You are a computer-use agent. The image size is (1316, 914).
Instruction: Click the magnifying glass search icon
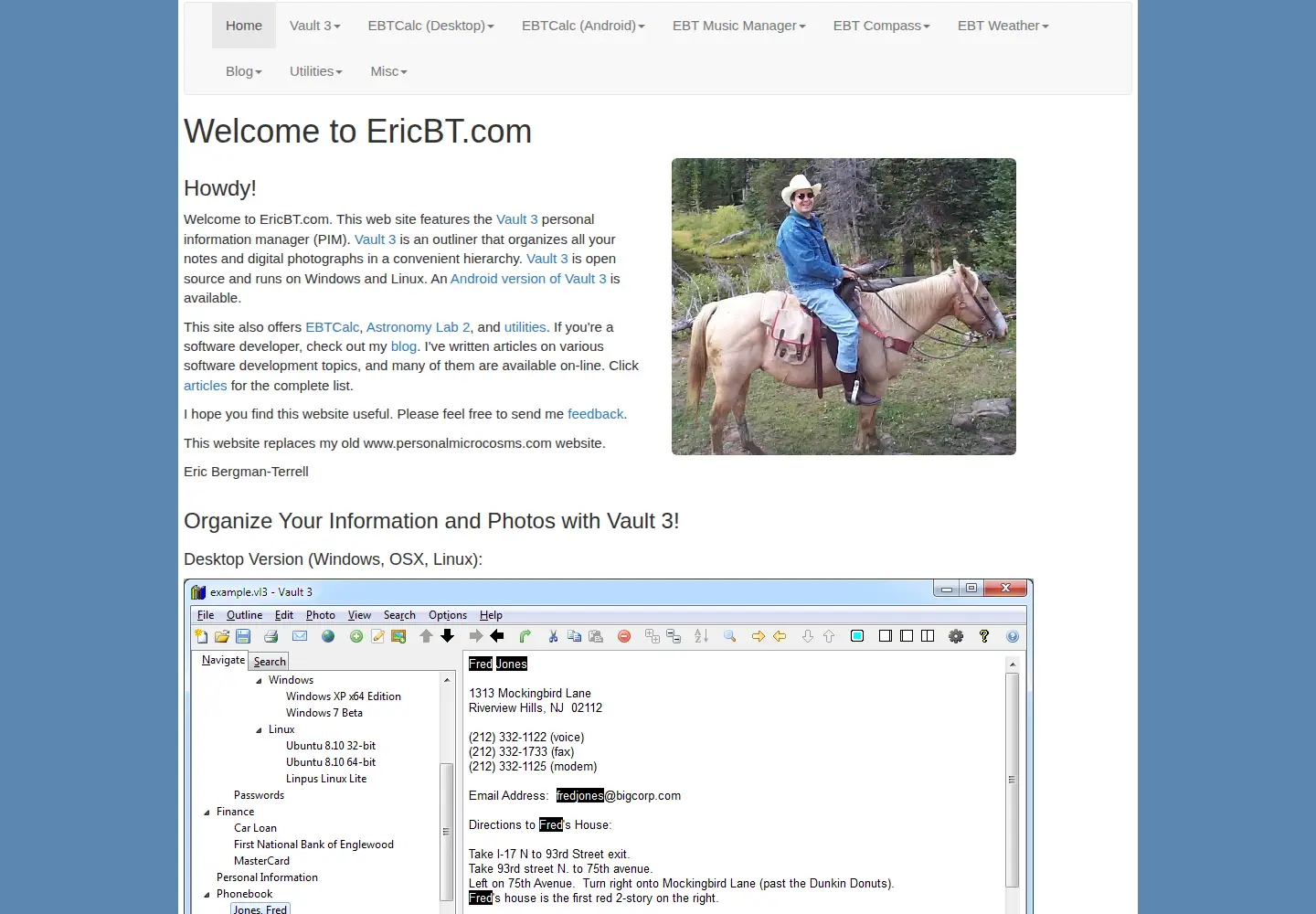[729, 636]
